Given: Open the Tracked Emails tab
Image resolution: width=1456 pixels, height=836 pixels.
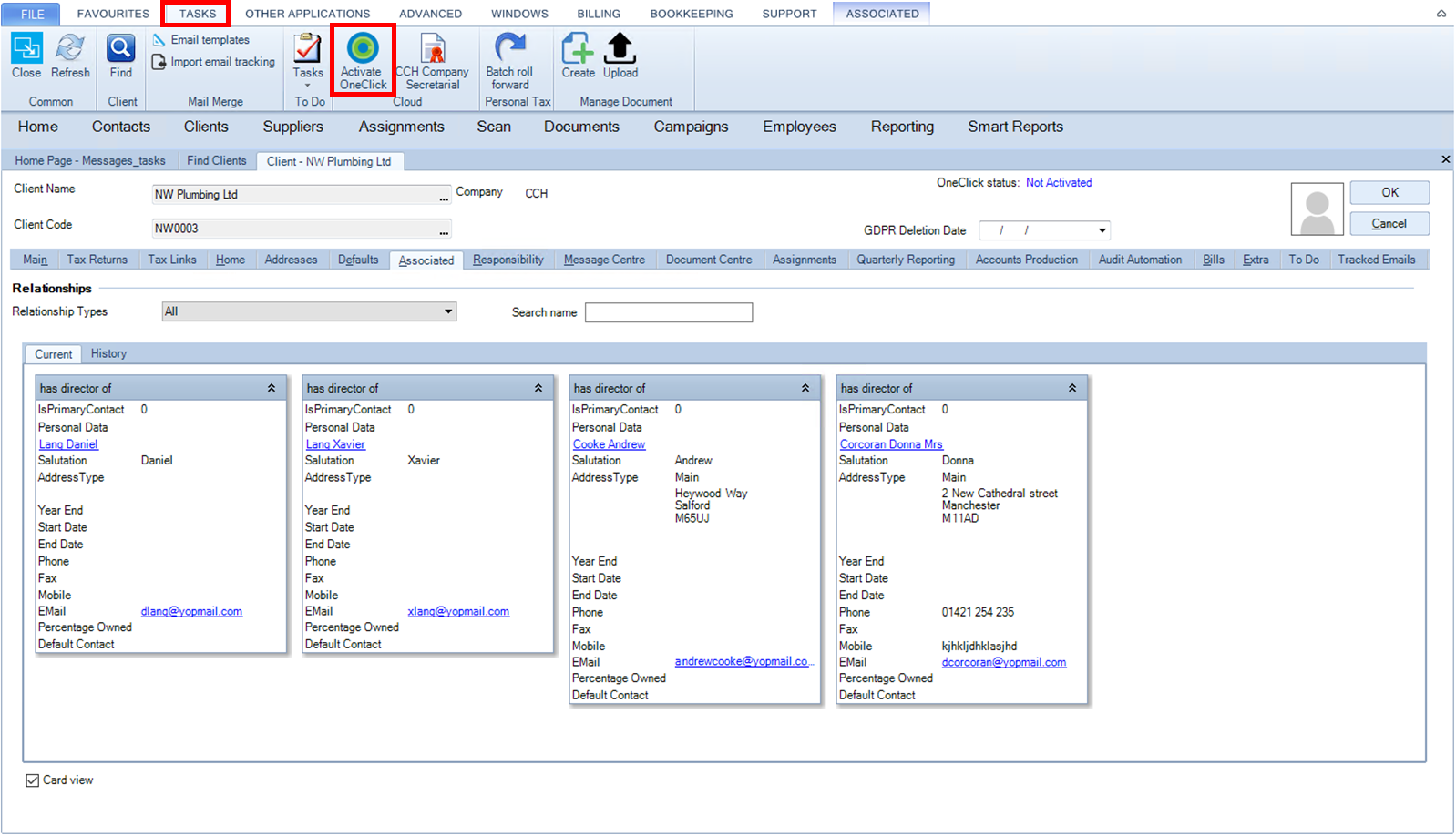Looking at the screenshot, I should [1376, 260].
